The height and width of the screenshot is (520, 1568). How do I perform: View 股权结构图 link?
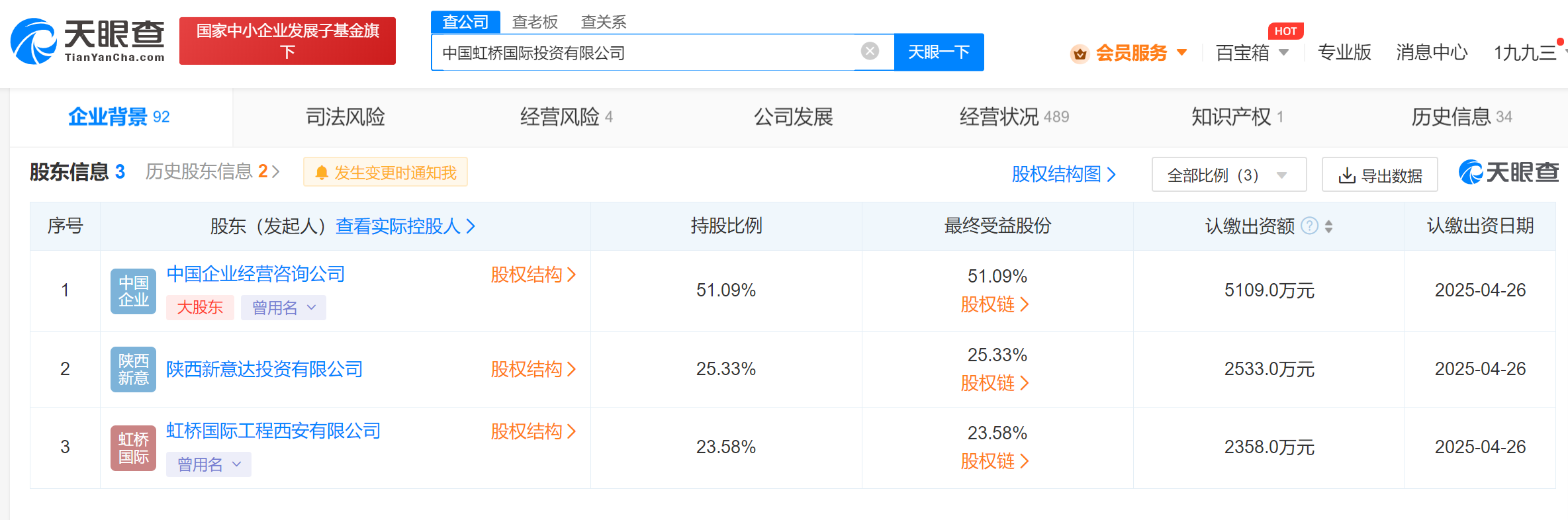1064,174
